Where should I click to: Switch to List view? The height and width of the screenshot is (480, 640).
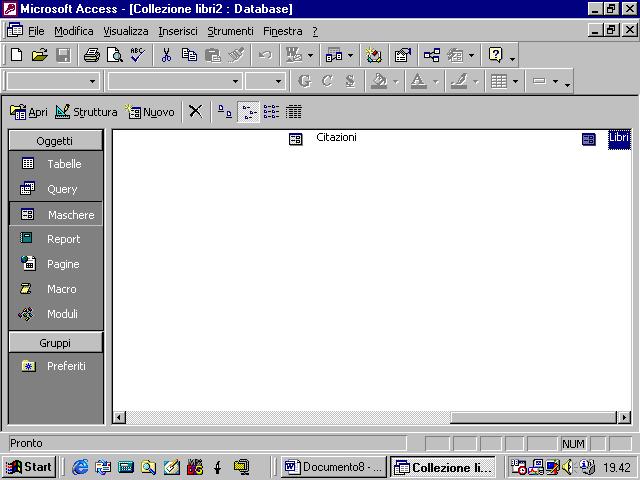pos(271,111)
